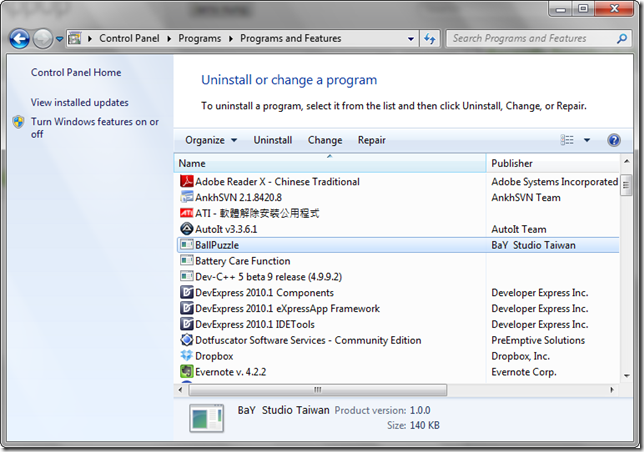Click BaY Studio Taiwan publisher cell in the list
644x452 pixels.
pos(533,245)
